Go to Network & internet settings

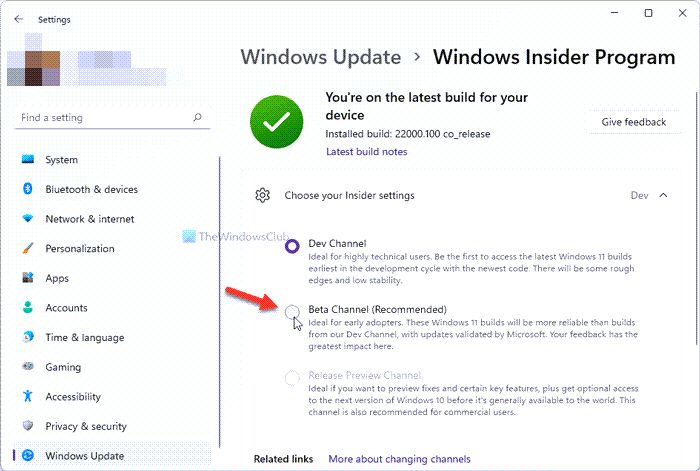tap(112, 219)
